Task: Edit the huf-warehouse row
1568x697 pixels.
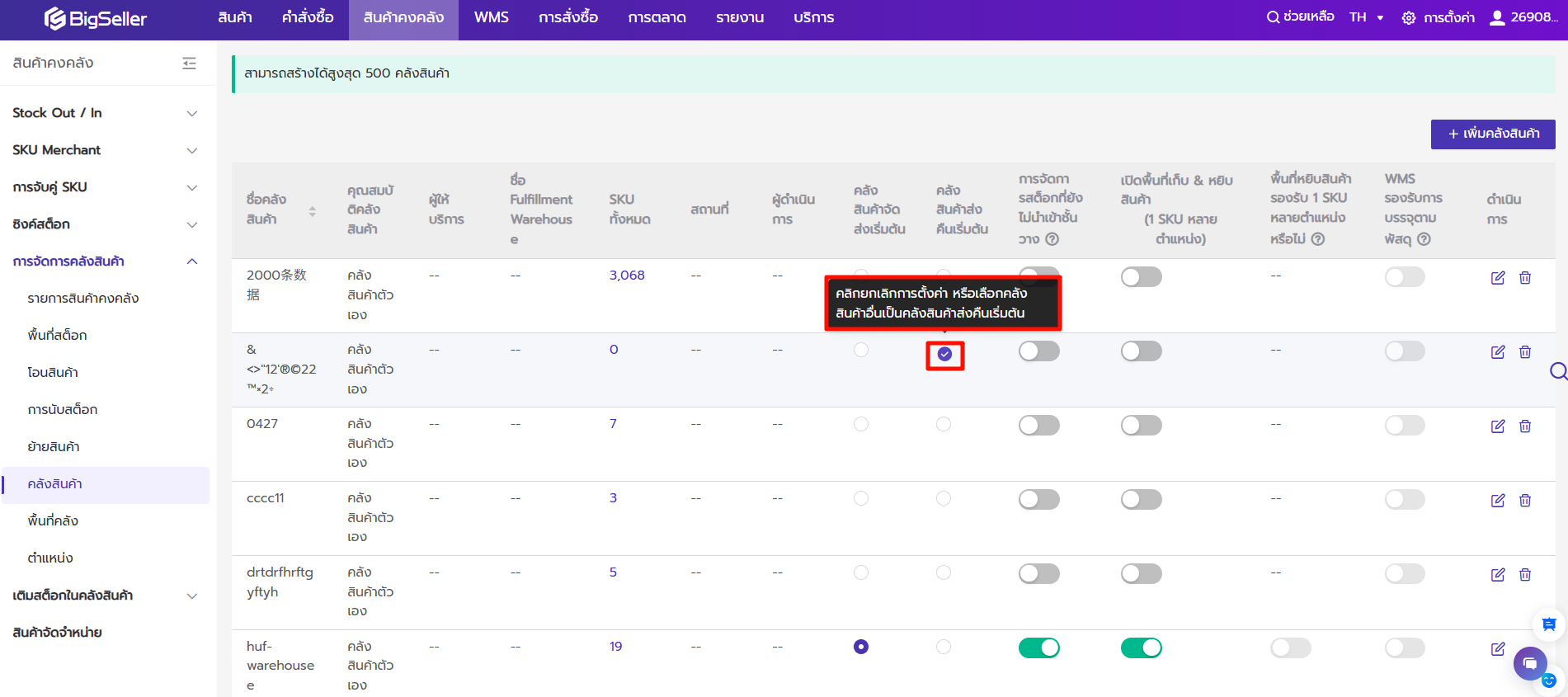Action: pyautogui.click(x=1498, y=649)
